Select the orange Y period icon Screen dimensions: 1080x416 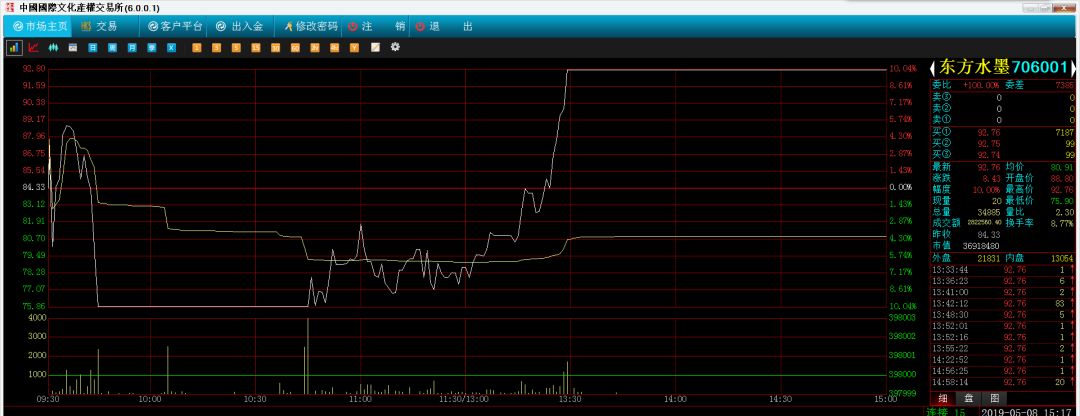pyautogui.click(x=354, y=48)
